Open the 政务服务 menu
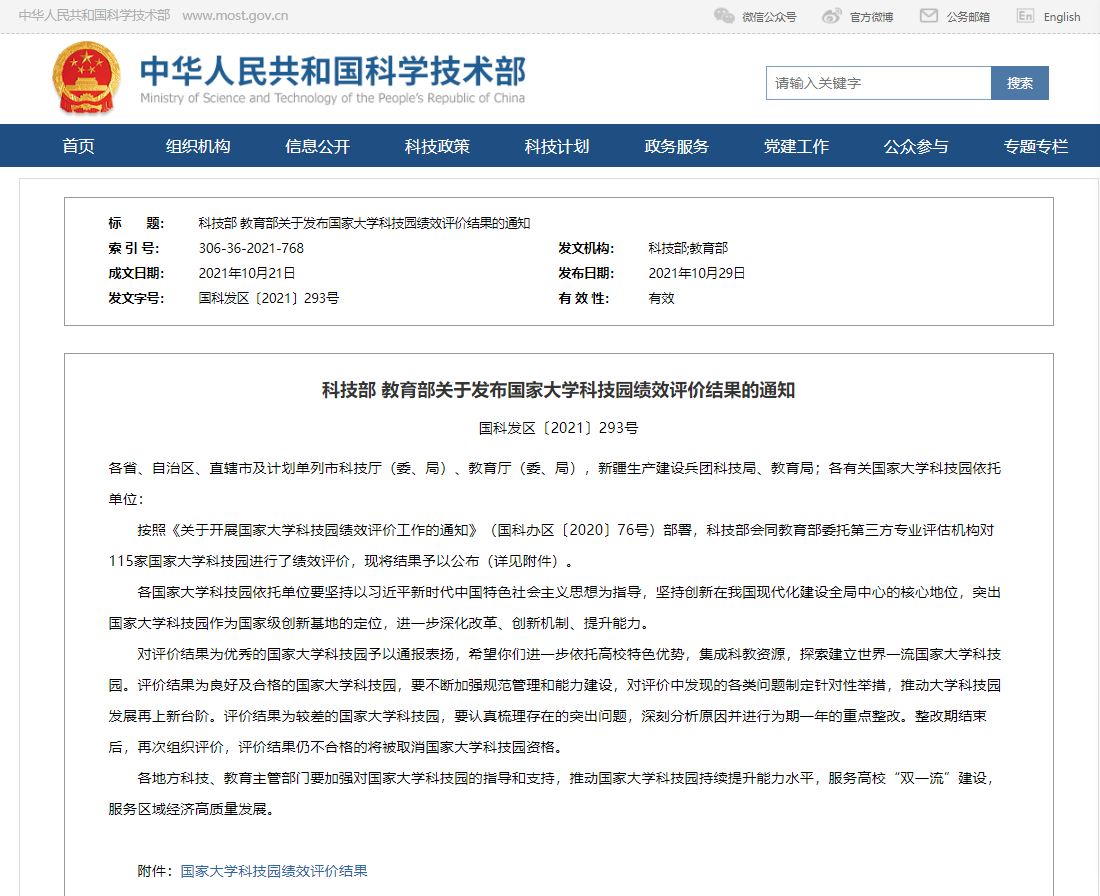 tap(676, 146)
